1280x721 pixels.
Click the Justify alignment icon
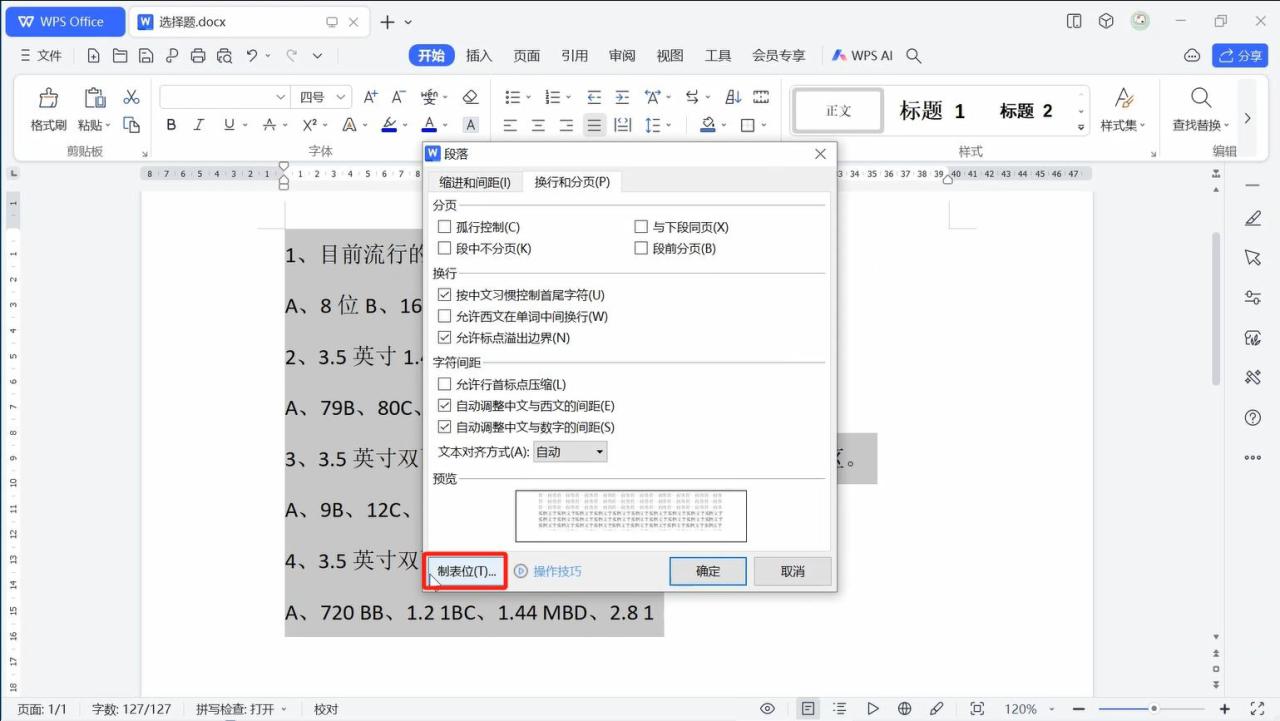(594, 125)
